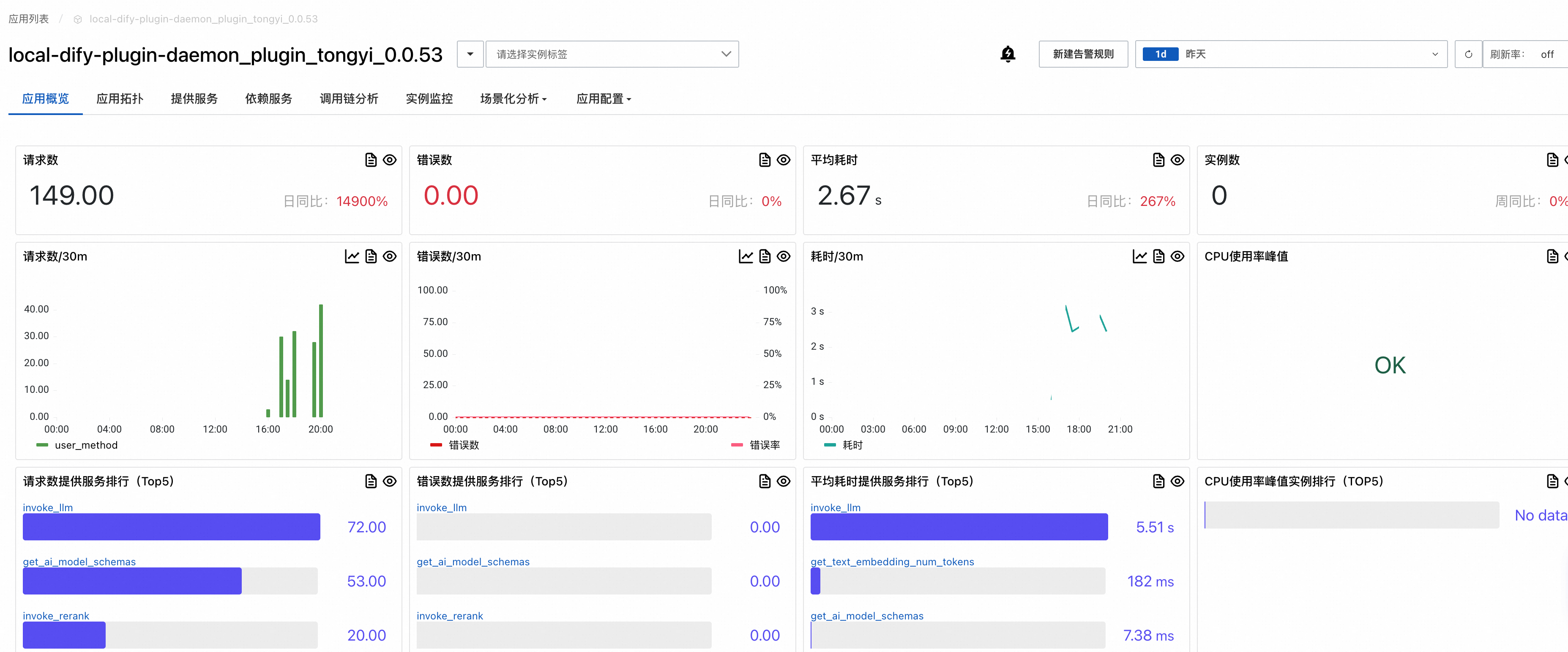Click document icon on 错误数/30m panel
Viewport: 1568px width, 652px height.
(x=765, y=256)
